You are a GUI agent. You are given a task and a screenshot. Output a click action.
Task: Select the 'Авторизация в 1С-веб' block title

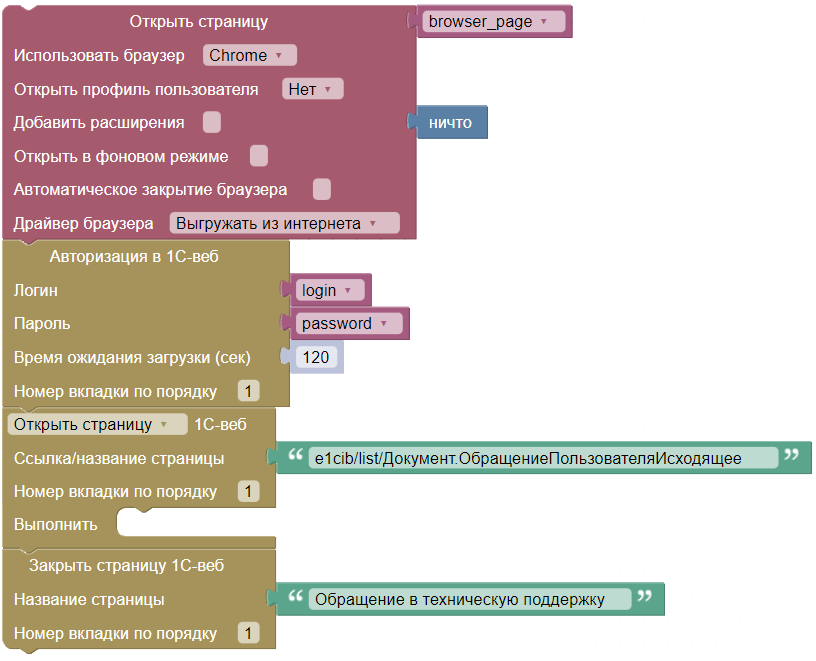point(134,257)
